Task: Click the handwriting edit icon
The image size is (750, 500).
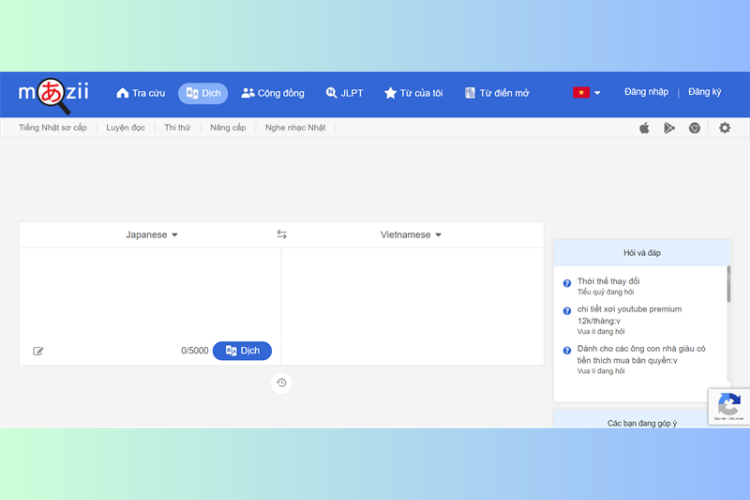Action: 38,351
